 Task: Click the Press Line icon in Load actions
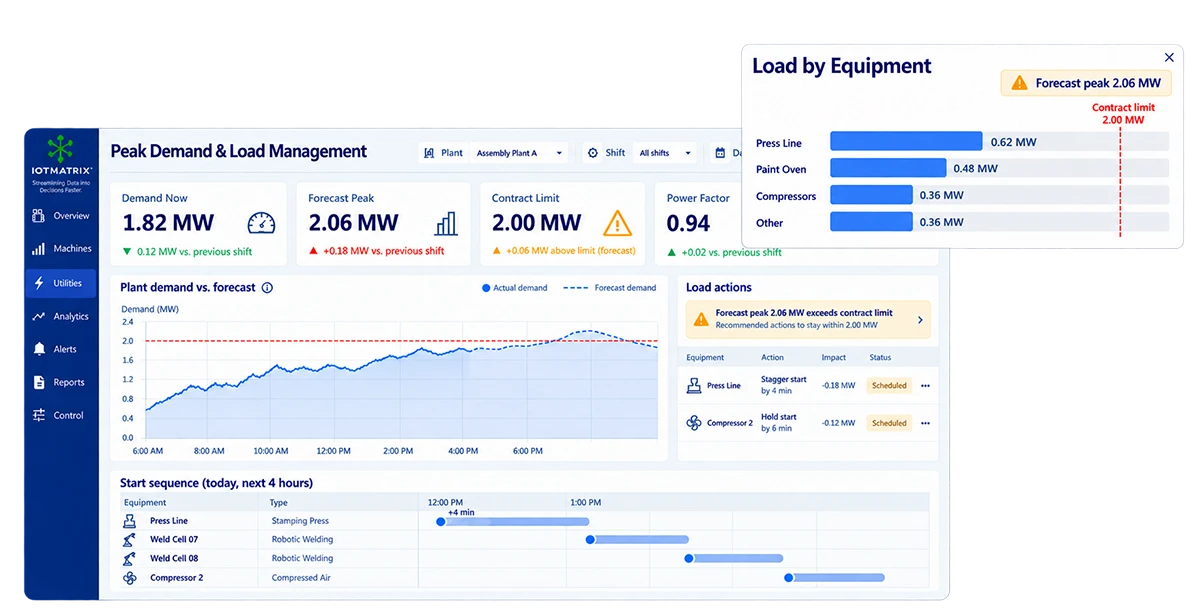click(x=694, y=385)
